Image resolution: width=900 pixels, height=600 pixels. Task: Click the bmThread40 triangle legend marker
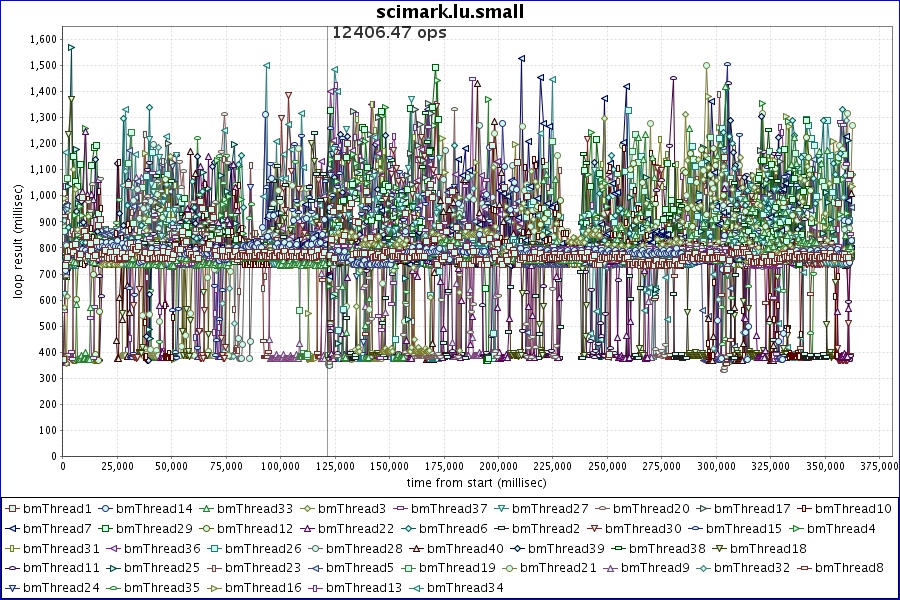tap(418, 548)
